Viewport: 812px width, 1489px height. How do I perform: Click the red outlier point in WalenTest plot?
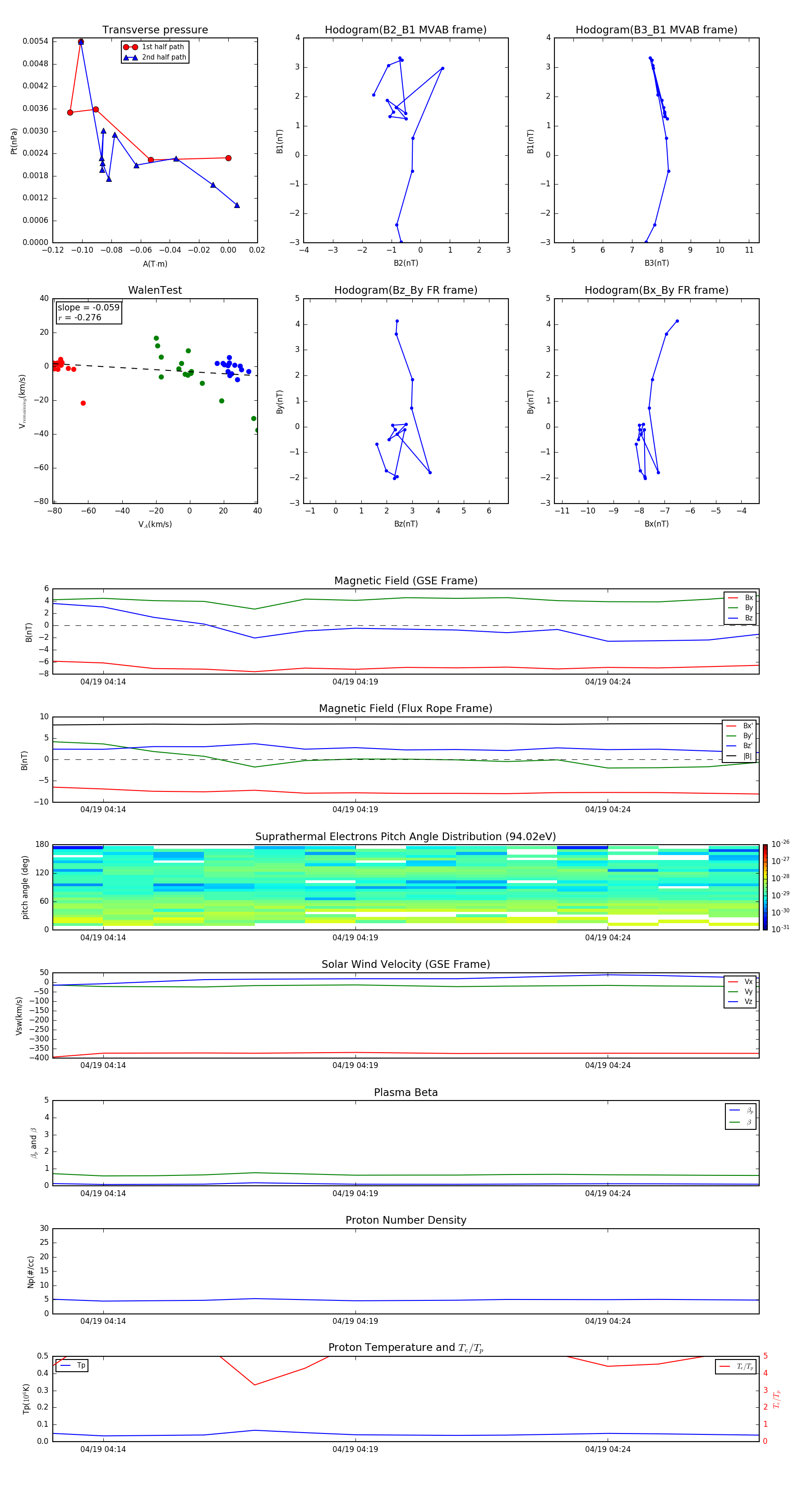[83, 403]
